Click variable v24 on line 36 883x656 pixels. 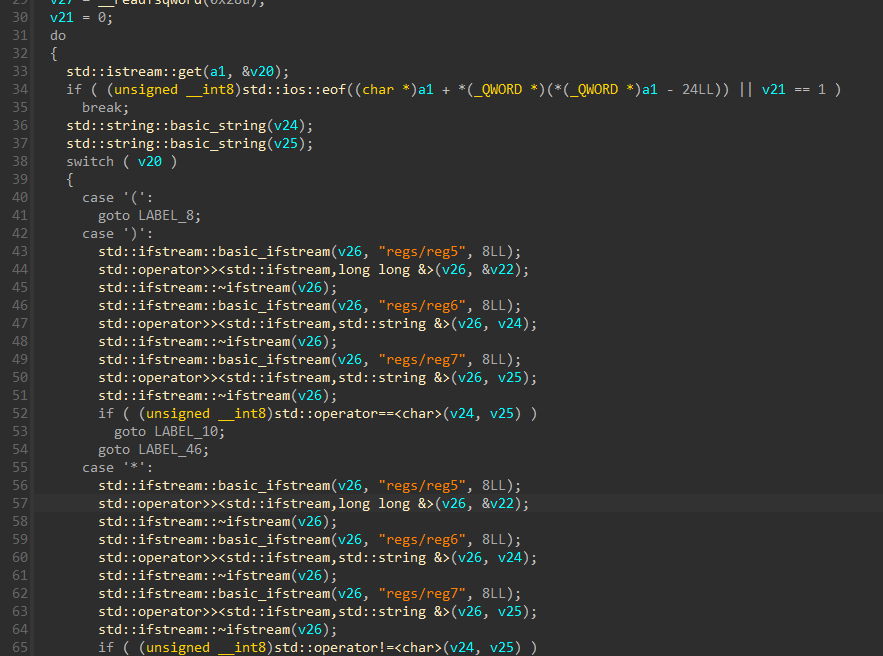point(286,126)
